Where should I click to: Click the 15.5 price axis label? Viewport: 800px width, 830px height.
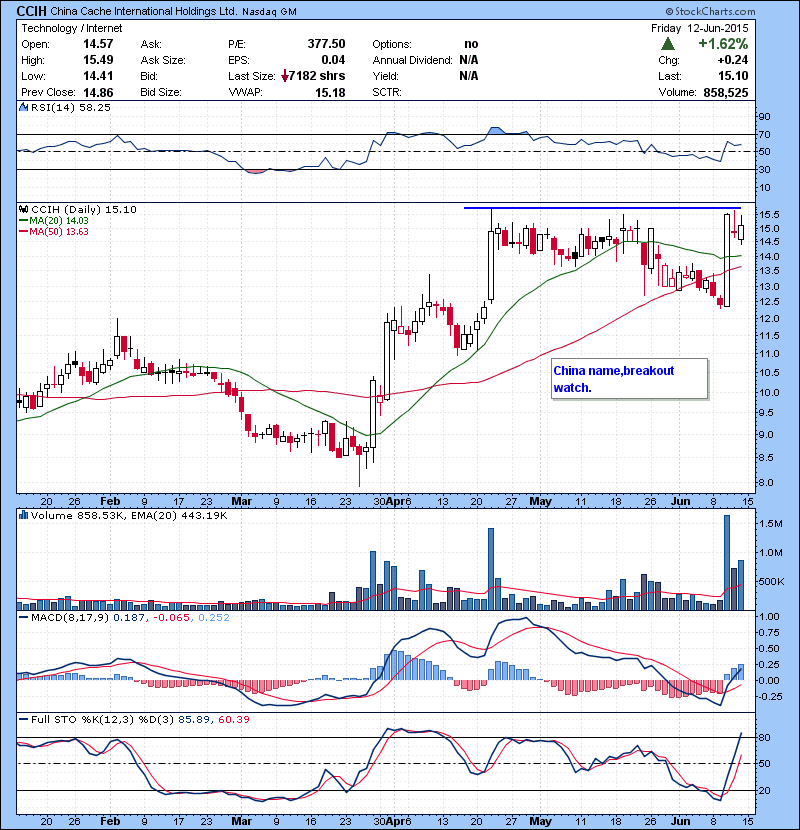pos(769,215)
